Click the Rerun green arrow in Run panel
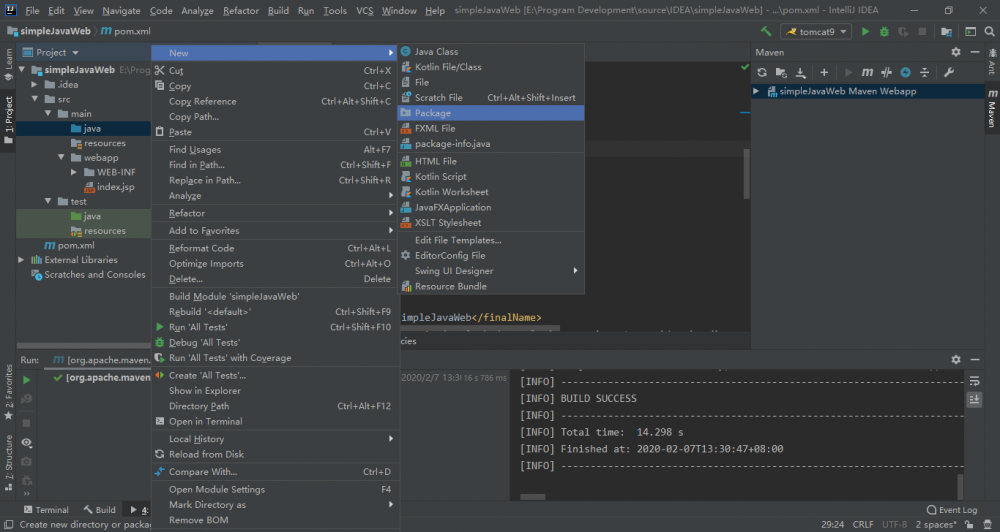 26,380
